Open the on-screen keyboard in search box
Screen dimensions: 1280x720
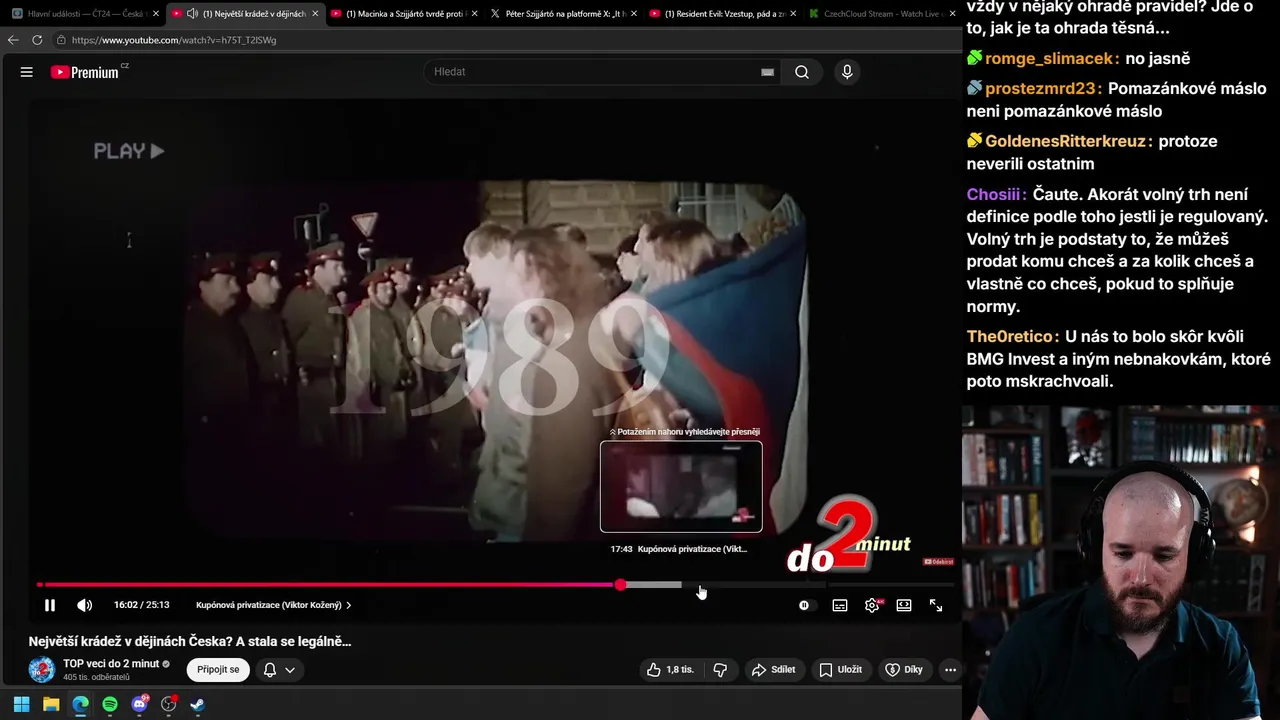pos(767,72)
